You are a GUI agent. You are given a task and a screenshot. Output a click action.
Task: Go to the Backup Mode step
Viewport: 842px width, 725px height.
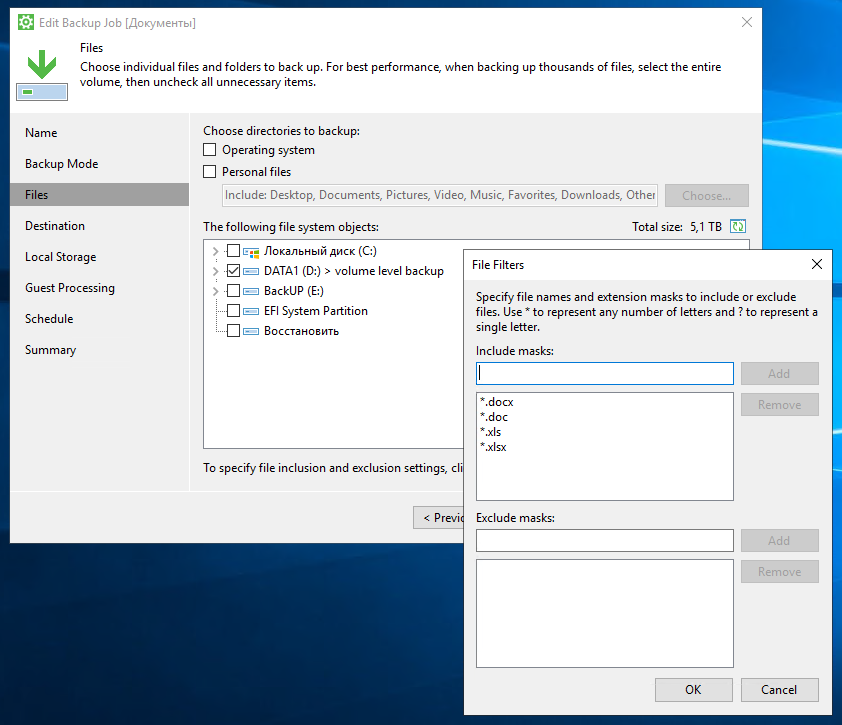coord(99,164)
